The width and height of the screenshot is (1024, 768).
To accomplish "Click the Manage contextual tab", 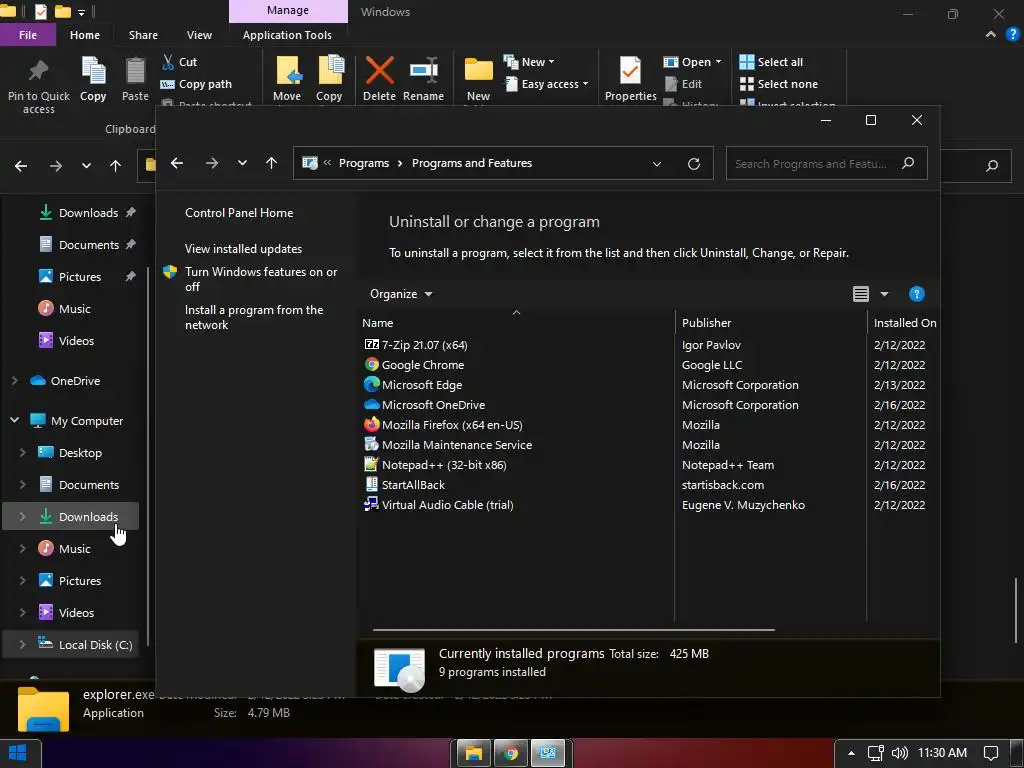I will point(288,11).
